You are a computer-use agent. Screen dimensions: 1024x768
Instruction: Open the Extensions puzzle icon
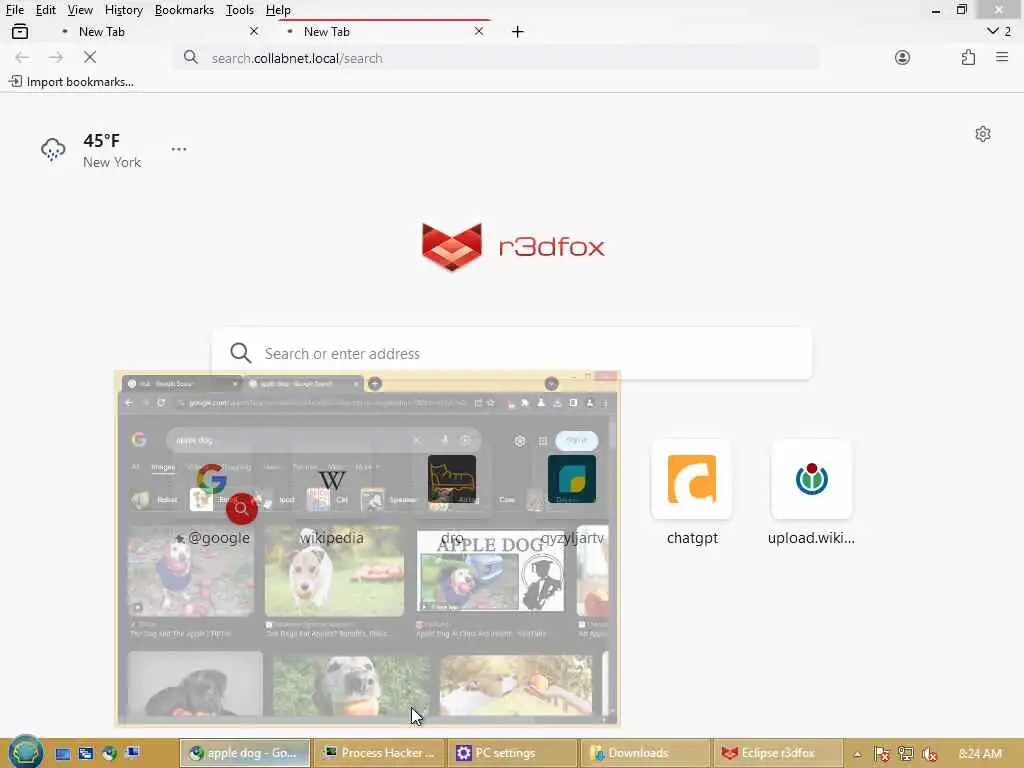968,57
